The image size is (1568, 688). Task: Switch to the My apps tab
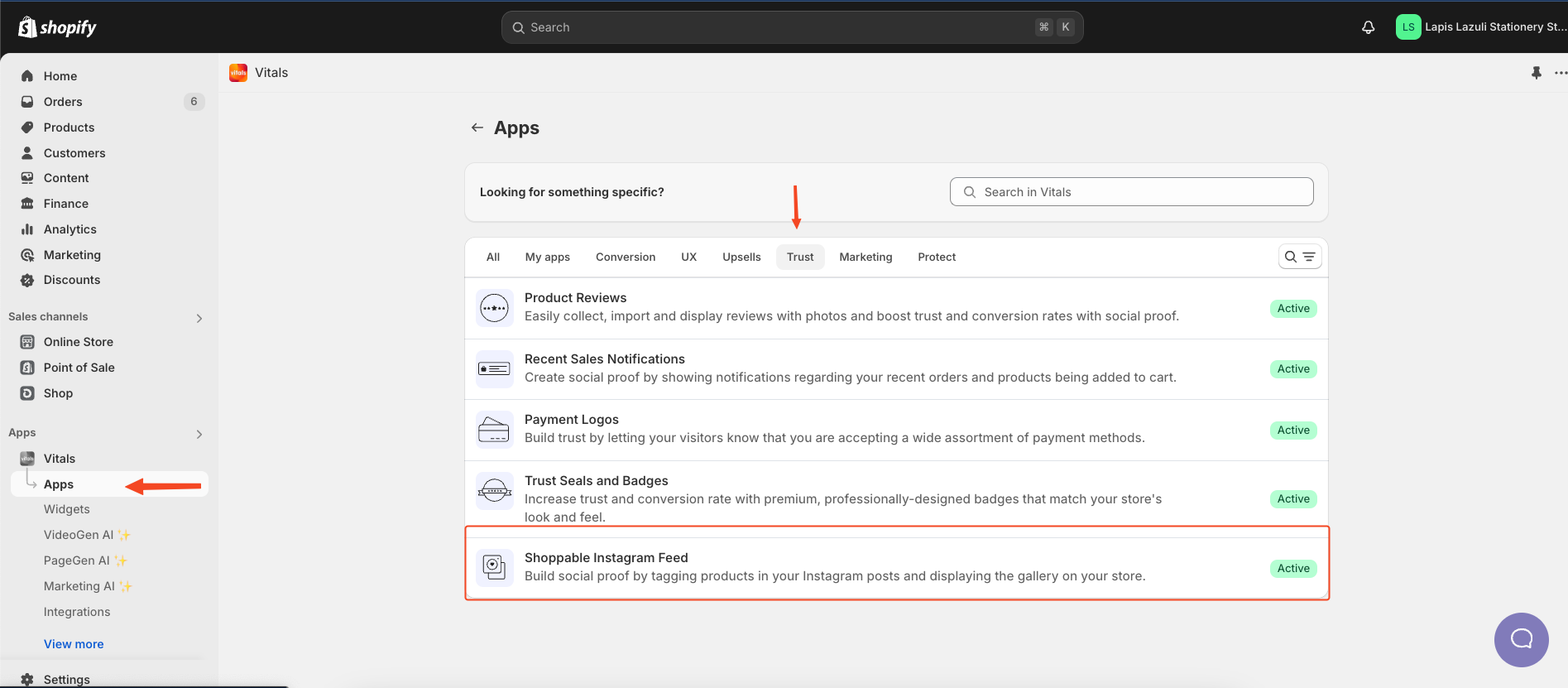point(548,257)
